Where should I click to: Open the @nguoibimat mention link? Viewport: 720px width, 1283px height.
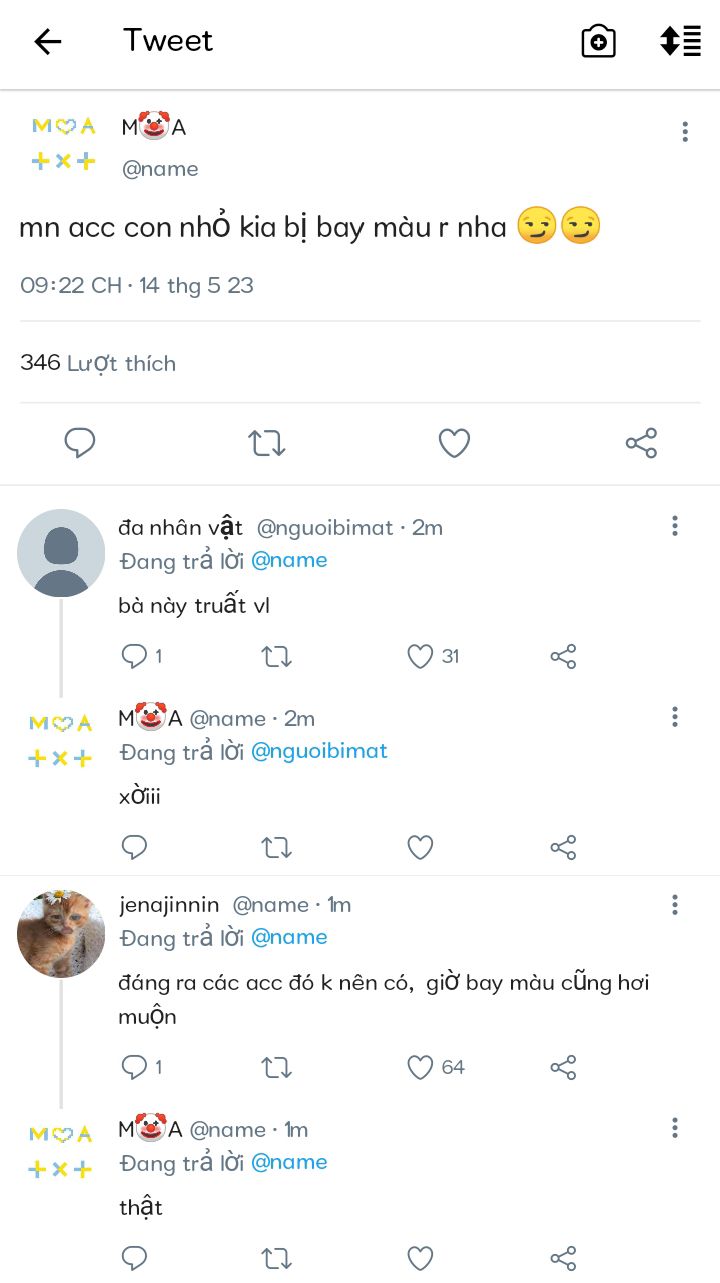[x=319, y=751]
